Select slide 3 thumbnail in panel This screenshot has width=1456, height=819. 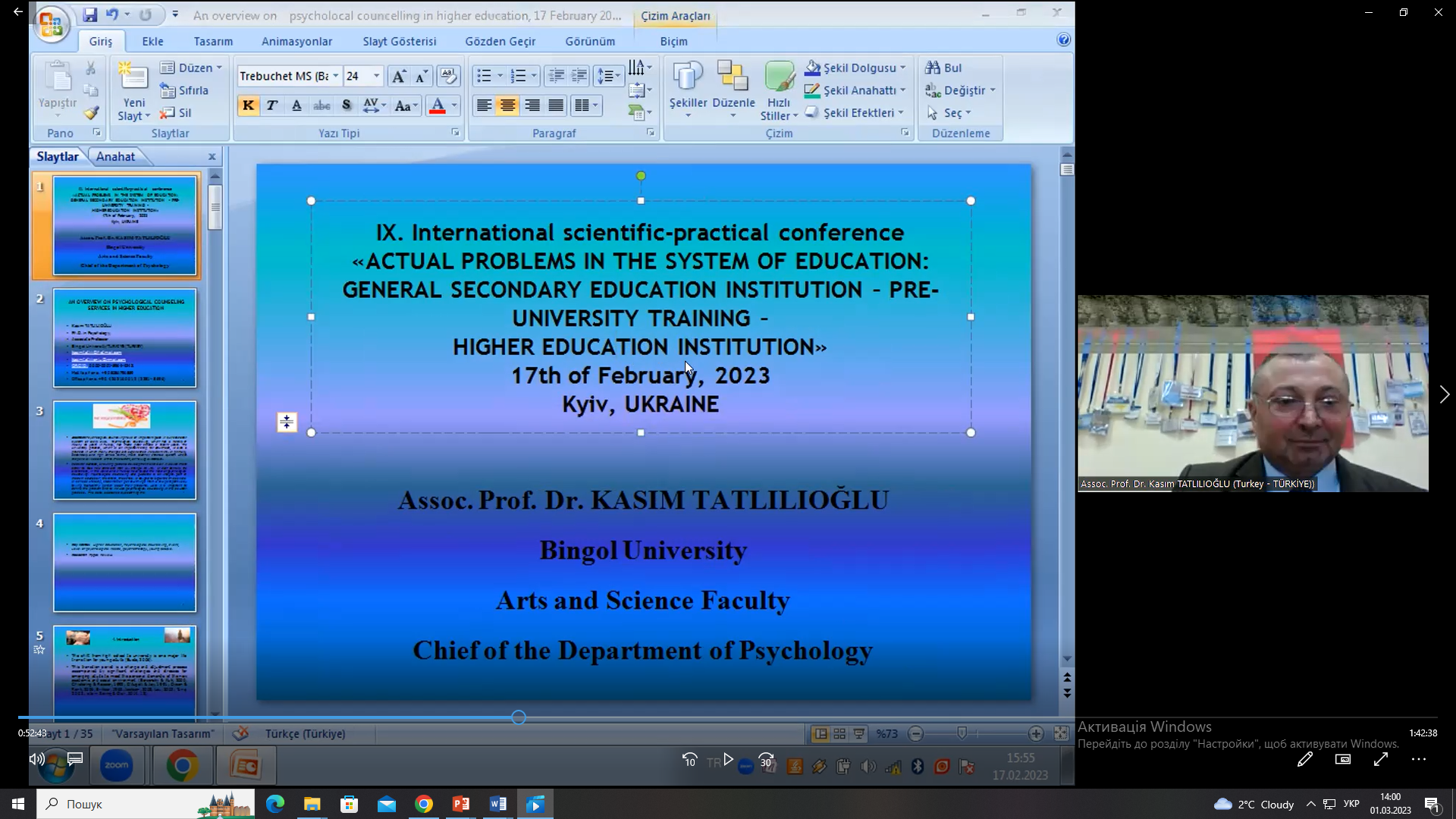124,450
